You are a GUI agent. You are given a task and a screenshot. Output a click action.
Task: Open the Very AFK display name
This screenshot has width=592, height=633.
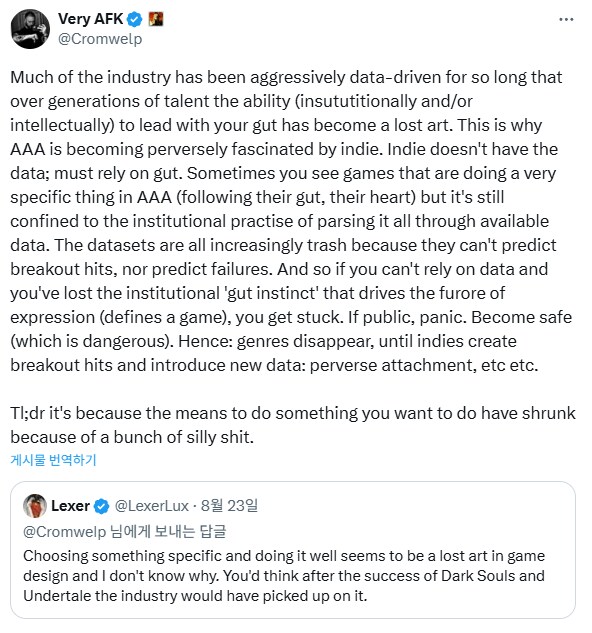coord(90,19)
